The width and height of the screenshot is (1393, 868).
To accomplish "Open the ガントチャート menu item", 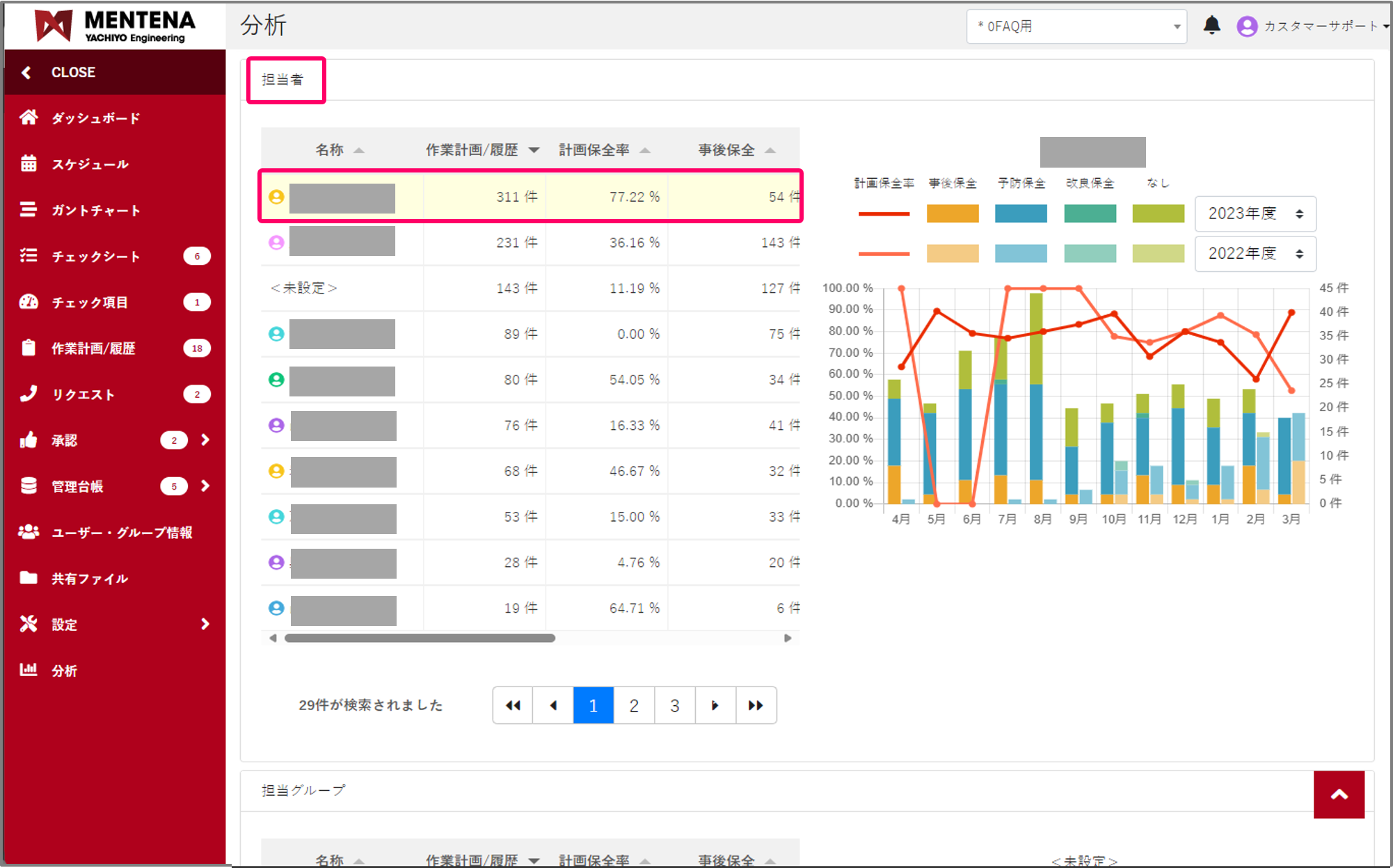I will click(x=95, y=210).
